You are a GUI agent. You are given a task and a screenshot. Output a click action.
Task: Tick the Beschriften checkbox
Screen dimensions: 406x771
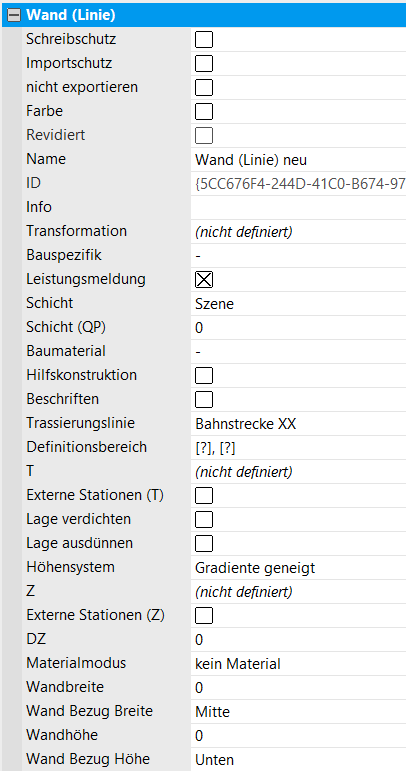click(204, 400)
